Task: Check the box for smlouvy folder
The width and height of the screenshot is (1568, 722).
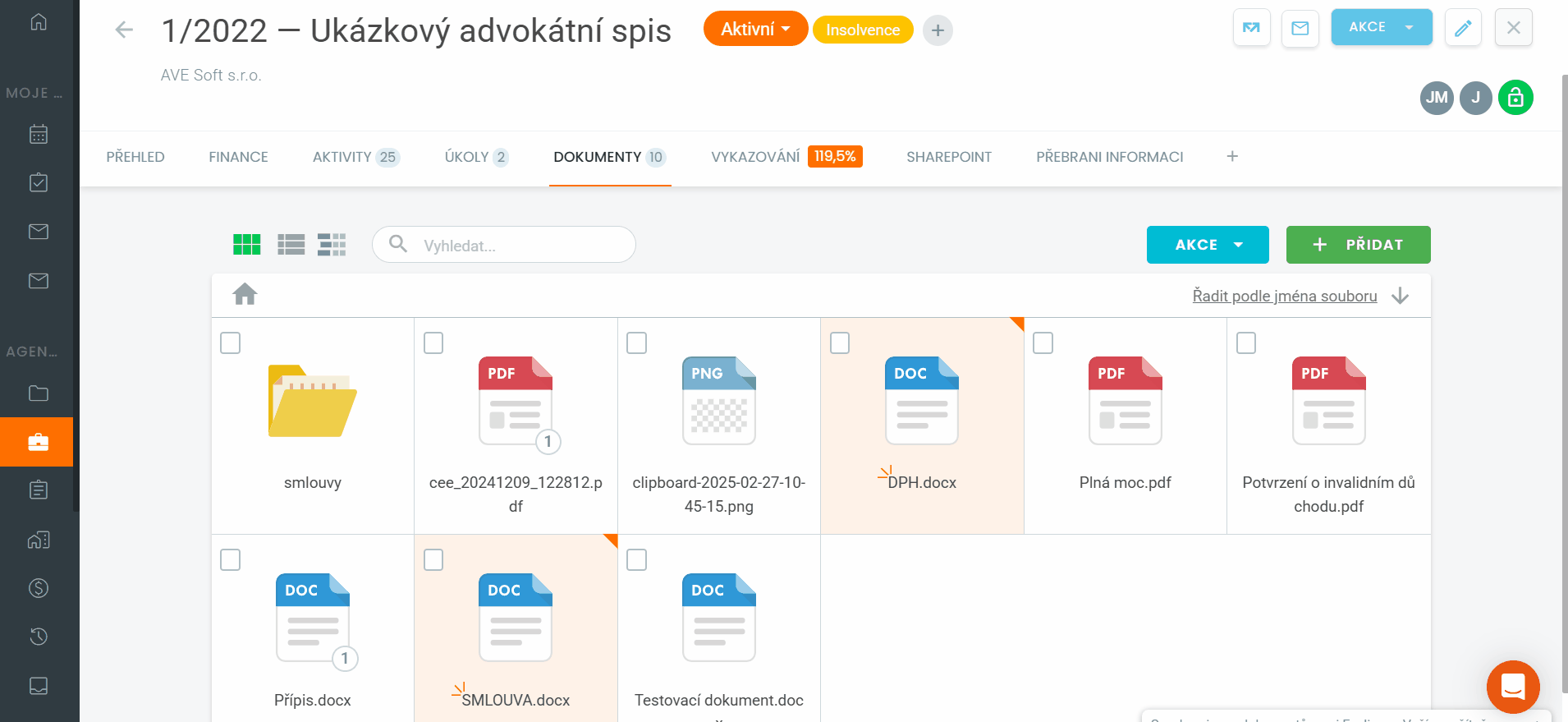Action: click(x=231, y=343)
